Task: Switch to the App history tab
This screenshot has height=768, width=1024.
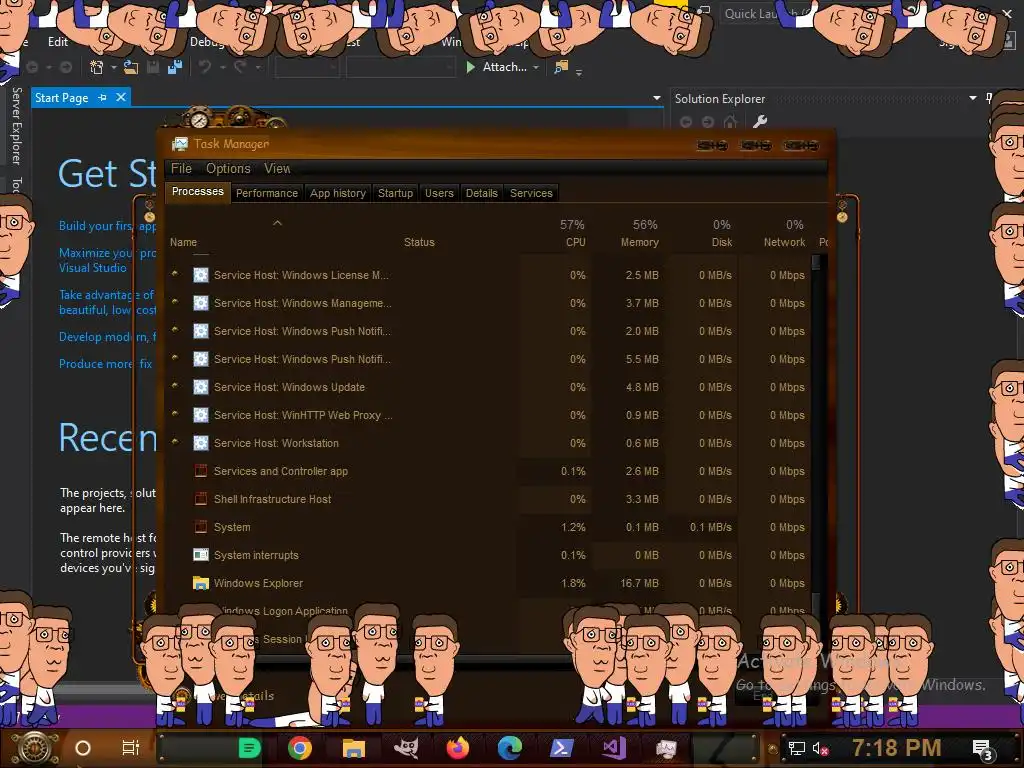Action: pos(338,193)
